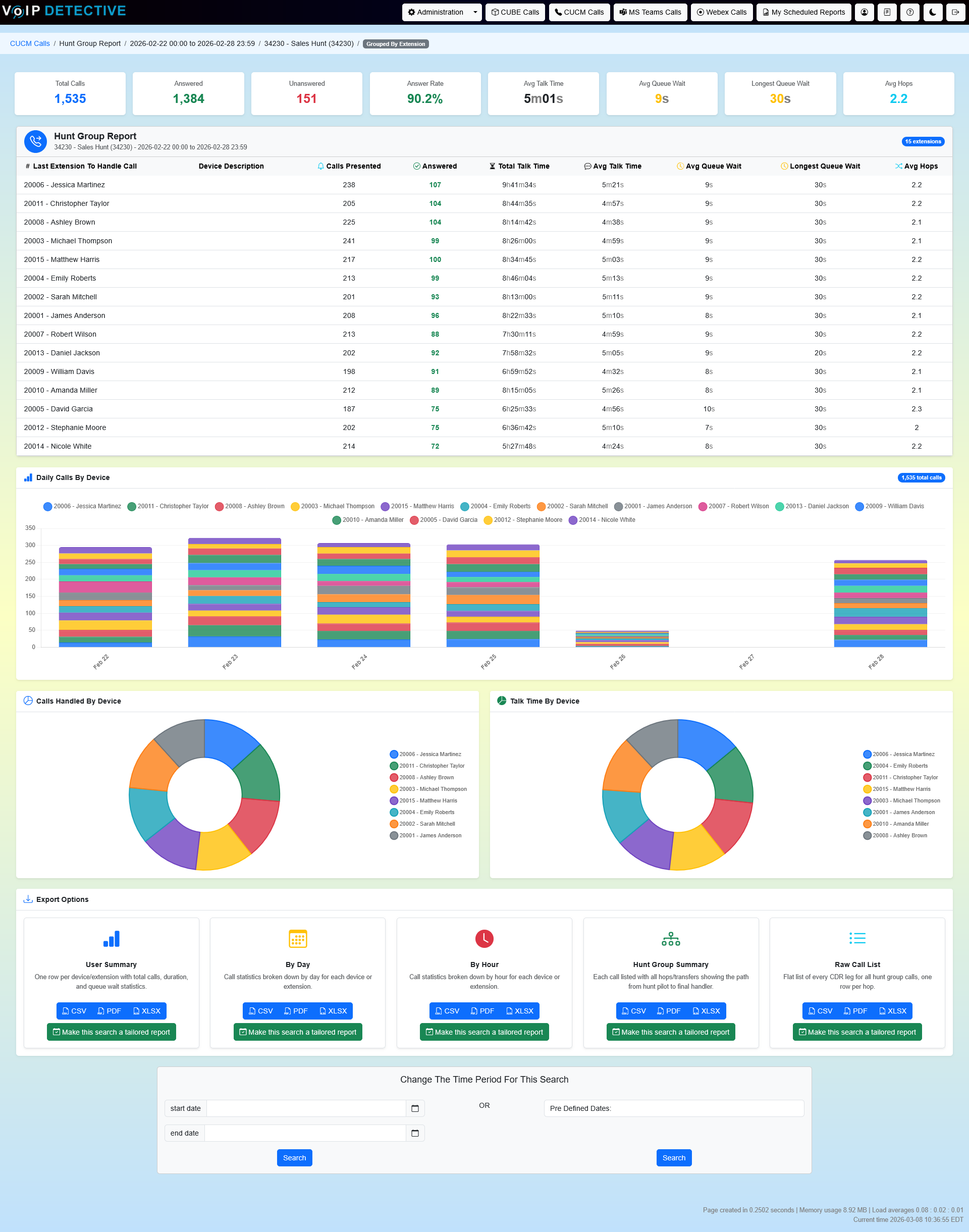Viewport: 969px width, 1232px height.
Task: Open MS Teams Calls menu
Action: click(x=650, y=12)
